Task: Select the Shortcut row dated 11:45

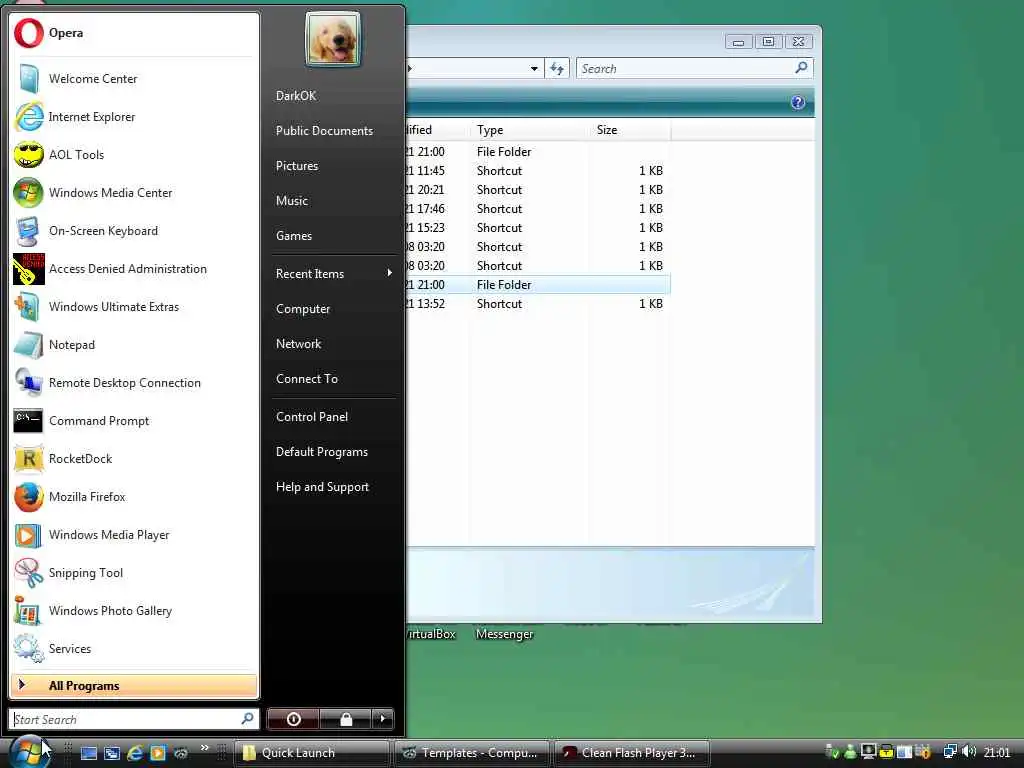Action: click(538, 170)
